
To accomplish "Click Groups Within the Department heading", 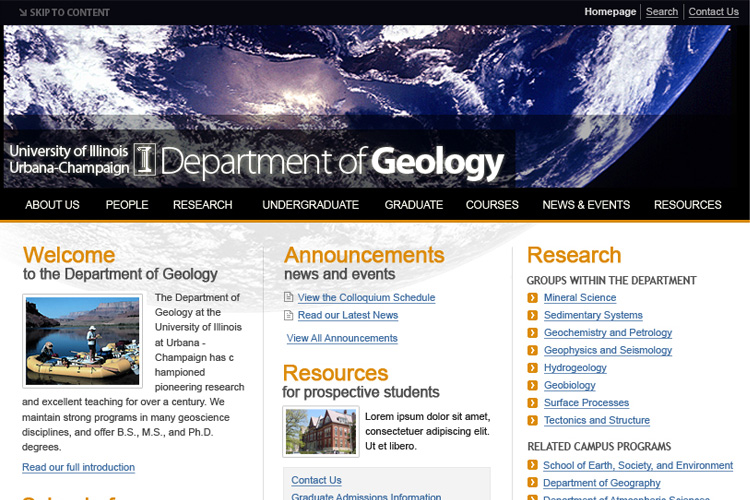I will click(x=611, y=280).
